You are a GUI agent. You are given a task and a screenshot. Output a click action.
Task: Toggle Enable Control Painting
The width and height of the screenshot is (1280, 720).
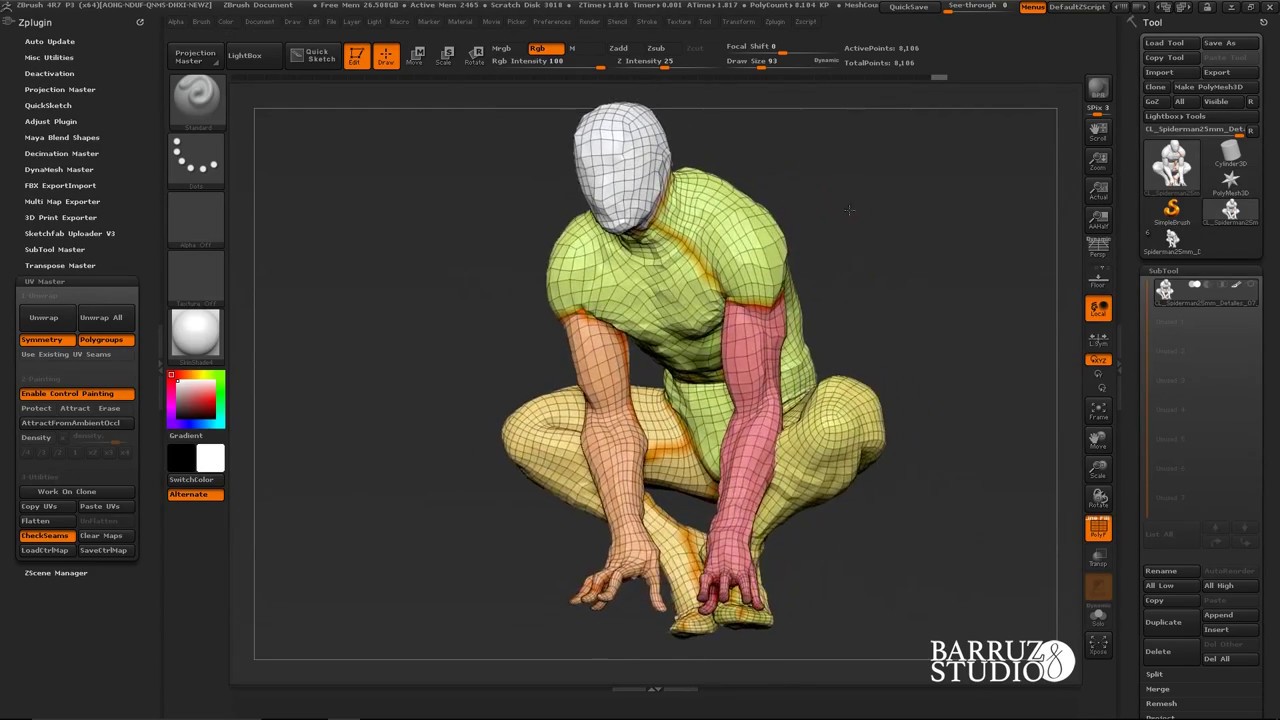click(77, 394)
